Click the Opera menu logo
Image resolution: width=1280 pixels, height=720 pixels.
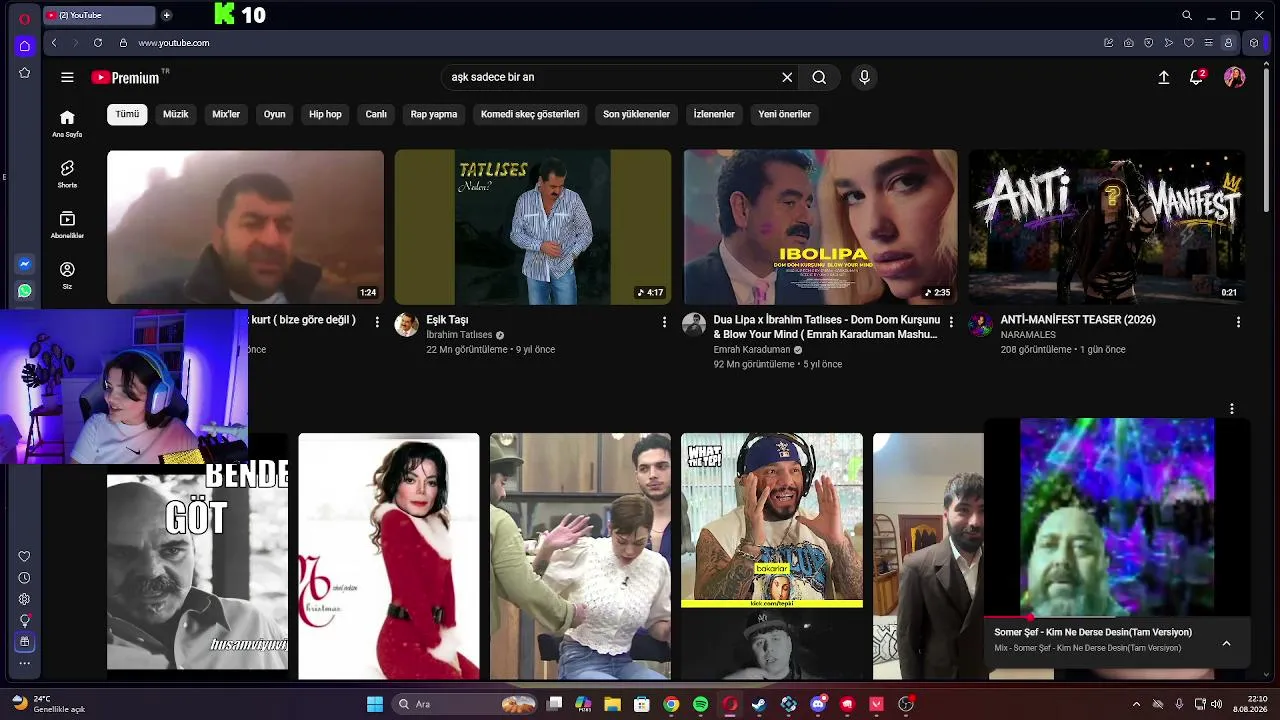pyautogui.click(x=25, y=18)
